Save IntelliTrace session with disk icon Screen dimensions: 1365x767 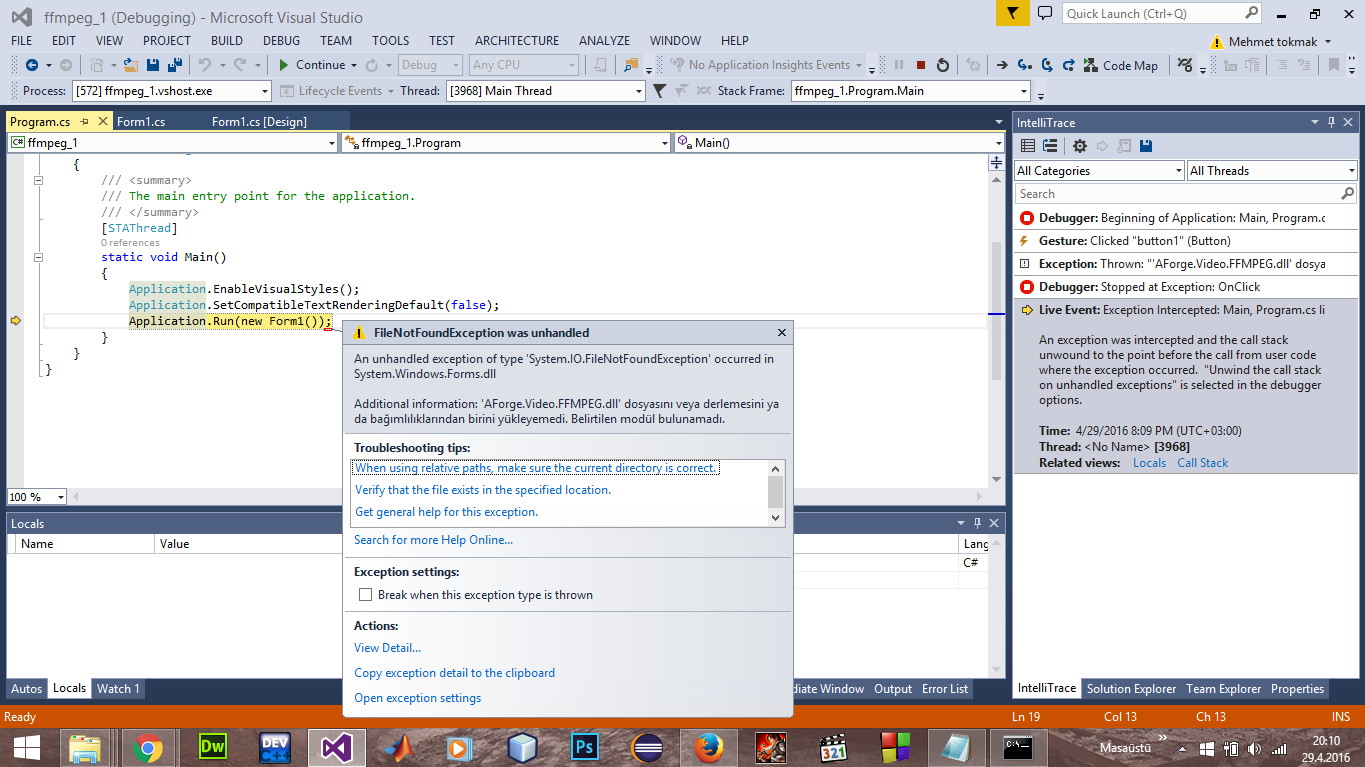tap(1146, 146)
